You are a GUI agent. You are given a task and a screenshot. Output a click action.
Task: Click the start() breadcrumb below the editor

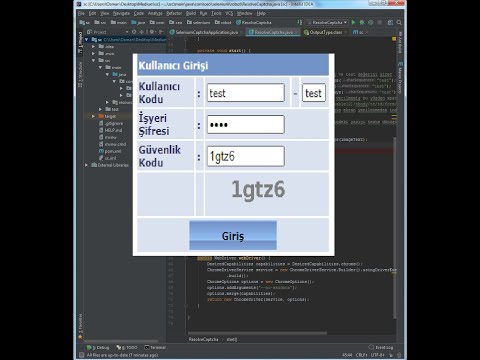(x=232, y=339)
